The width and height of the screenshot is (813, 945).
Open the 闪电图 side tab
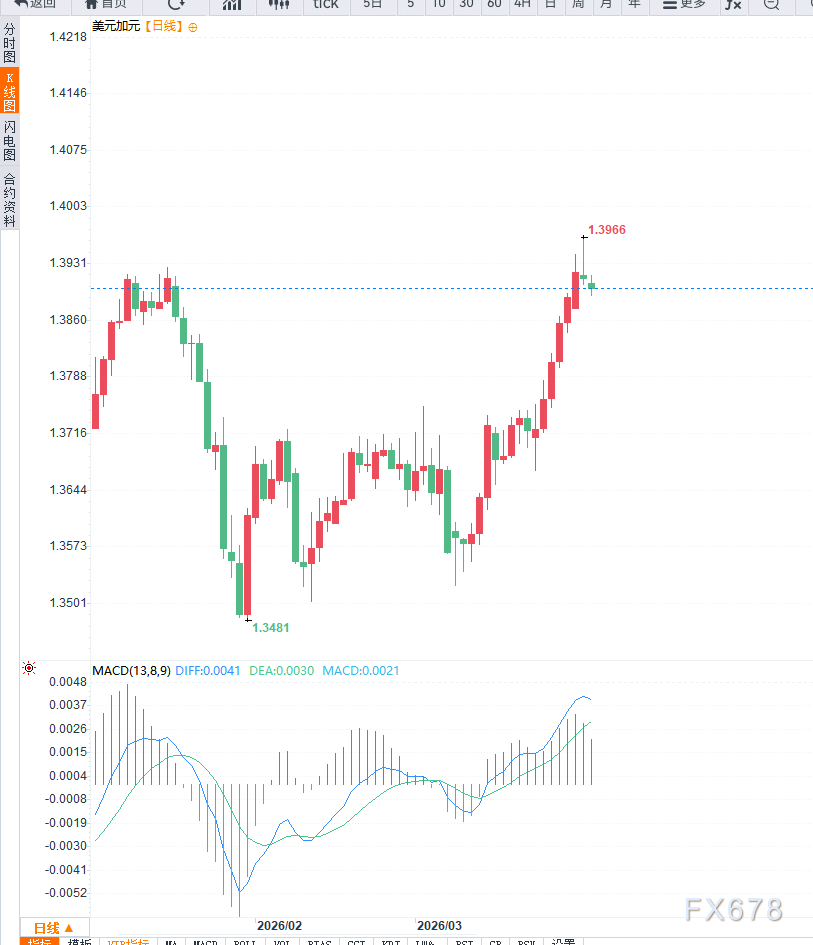[x=9, y=141]
